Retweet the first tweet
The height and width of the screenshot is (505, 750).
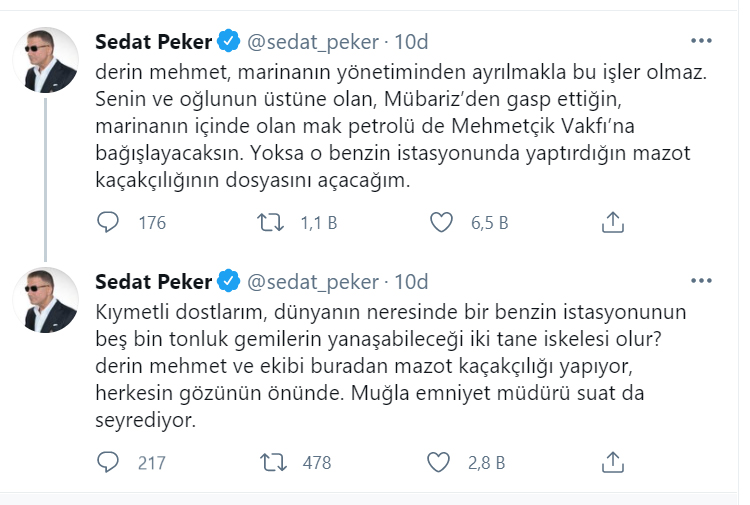tap(272, 222)
